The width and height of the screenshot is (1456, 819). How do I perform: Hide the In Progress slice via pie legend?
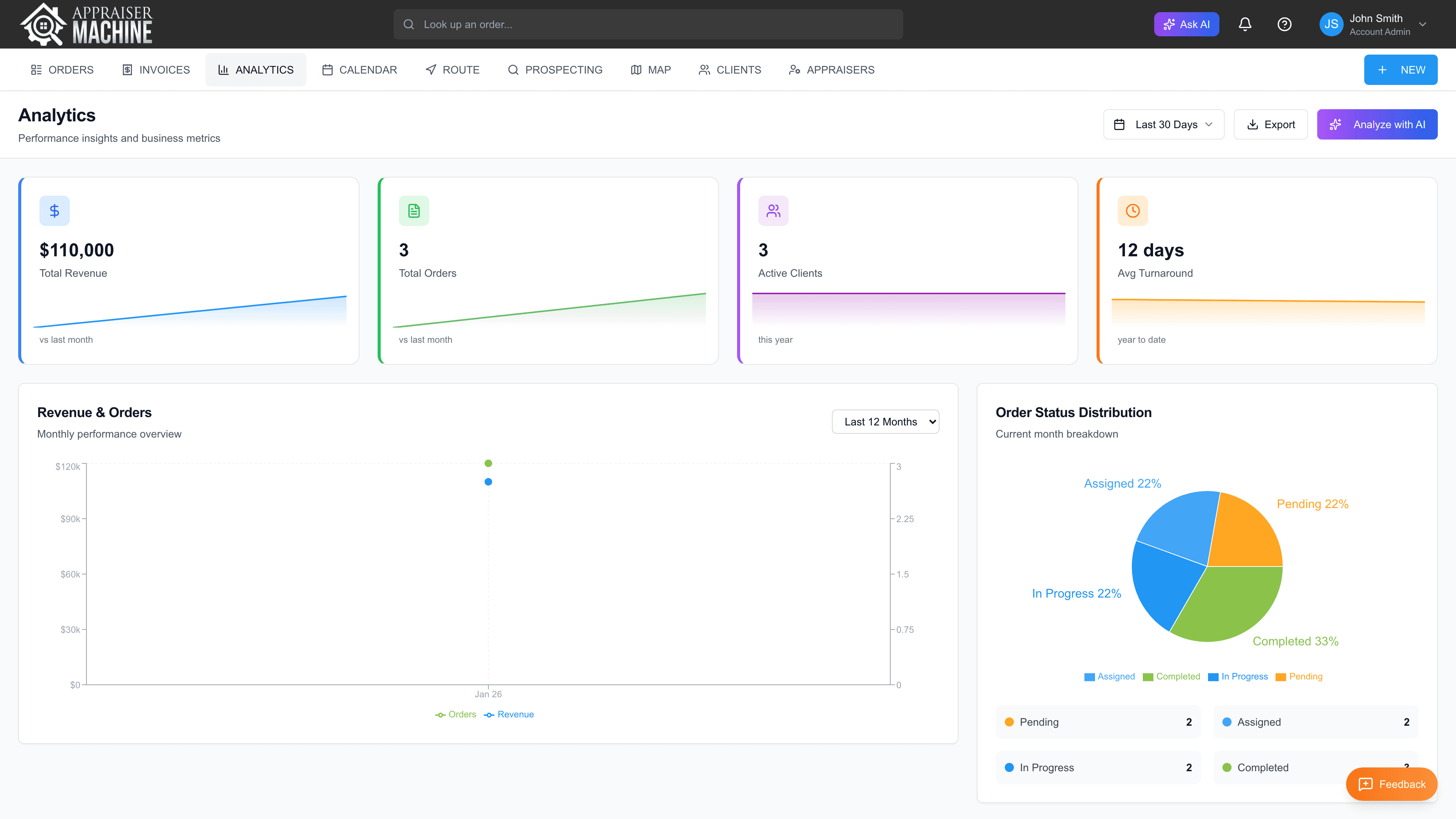pyautogui.click(x=1238, y=676)
